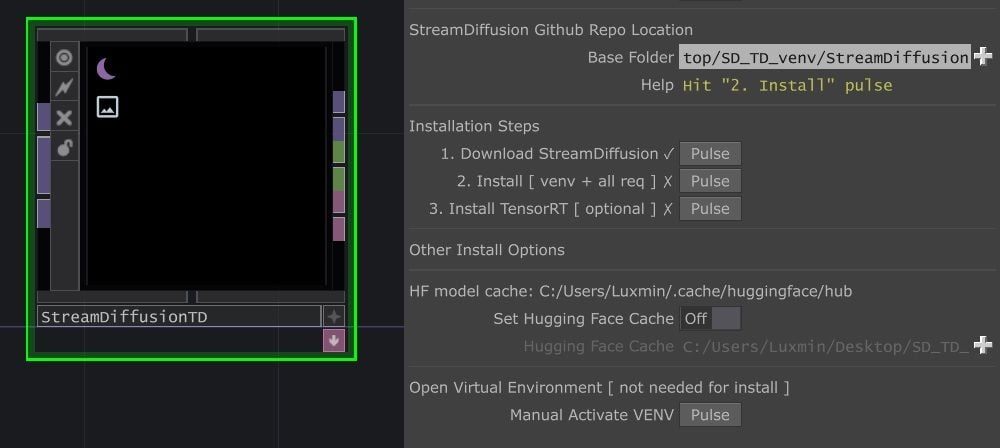Viewport: 1000px width, 448px height.
Task: Click the bypass/cooking lightning flag icon
Action: 64,87
